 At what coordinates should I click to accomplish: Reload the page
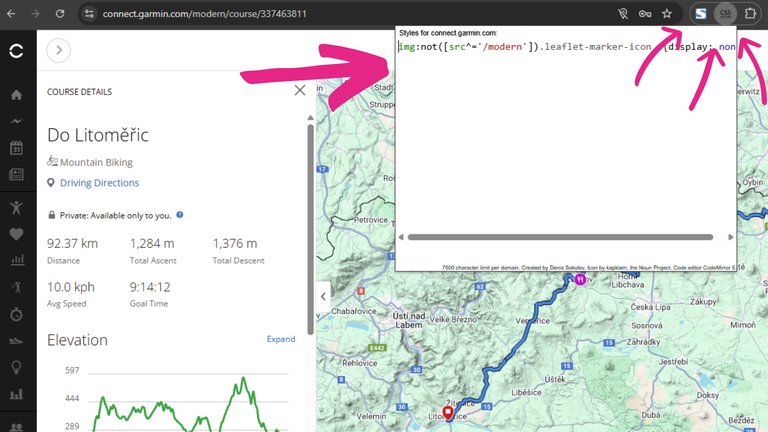(x=60, y=14)
